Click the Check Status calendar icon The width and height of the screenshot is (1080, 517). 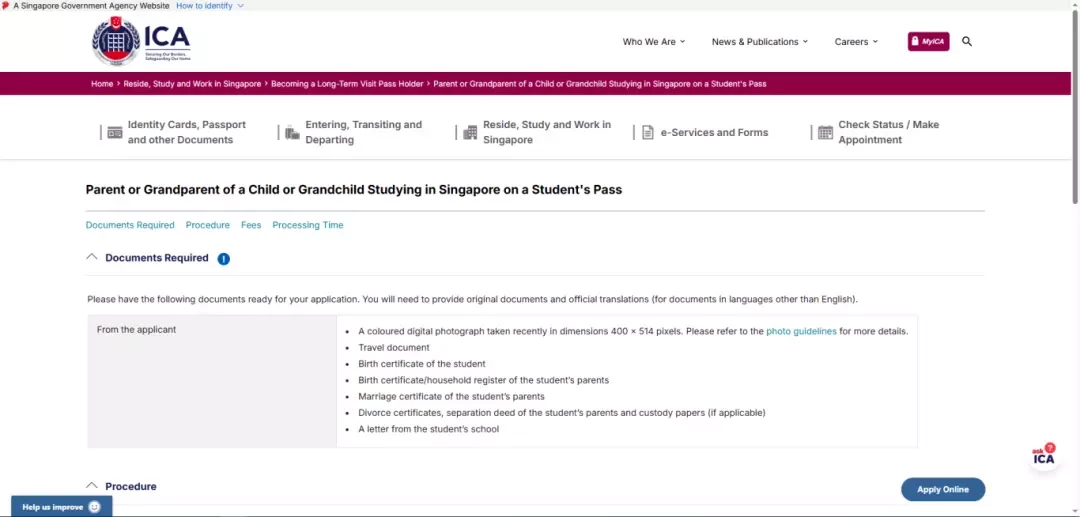(x=825, y=133)
